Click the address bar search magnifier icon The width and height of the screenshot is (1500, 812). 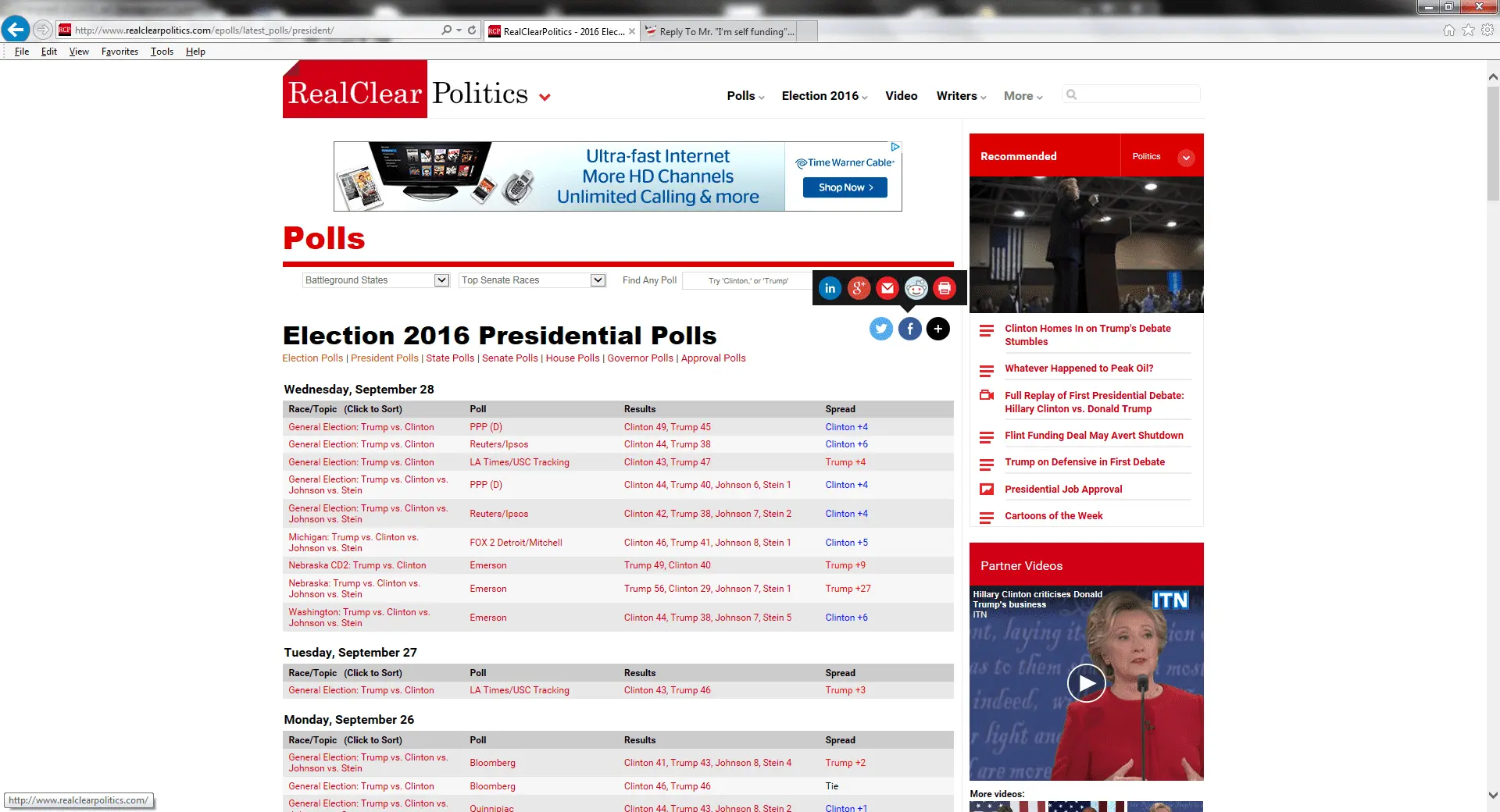[x=446, y=30]
